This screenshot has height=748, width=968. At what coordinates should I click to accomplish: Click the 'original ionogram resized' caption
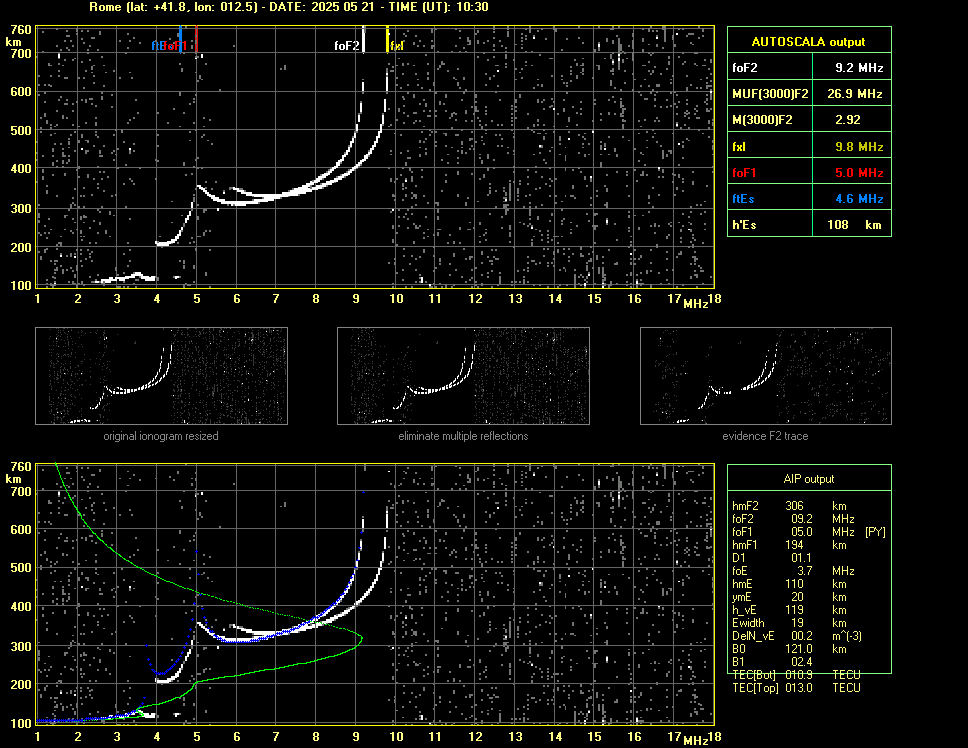click(161, 436)
